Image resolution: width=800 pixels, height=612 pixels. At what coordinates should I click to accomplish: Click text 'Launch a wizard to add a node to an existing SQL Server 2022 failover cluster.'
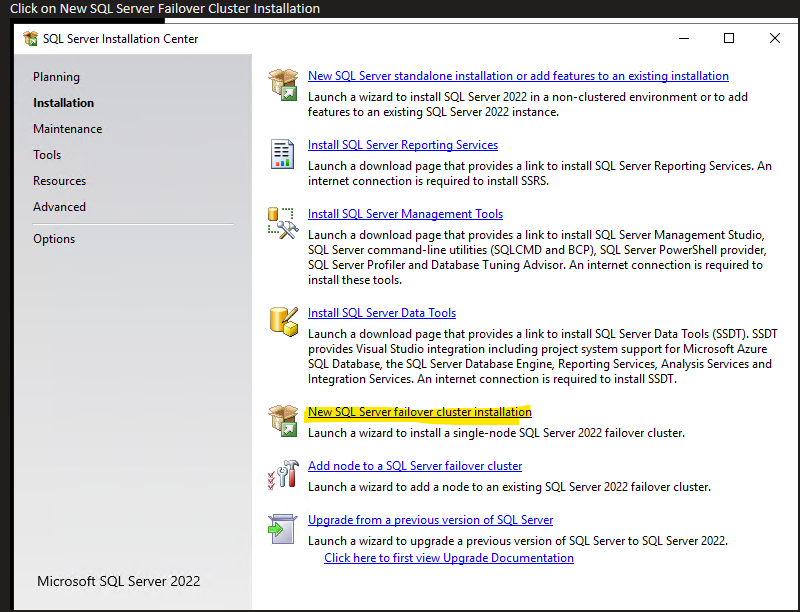click(509, 487)
